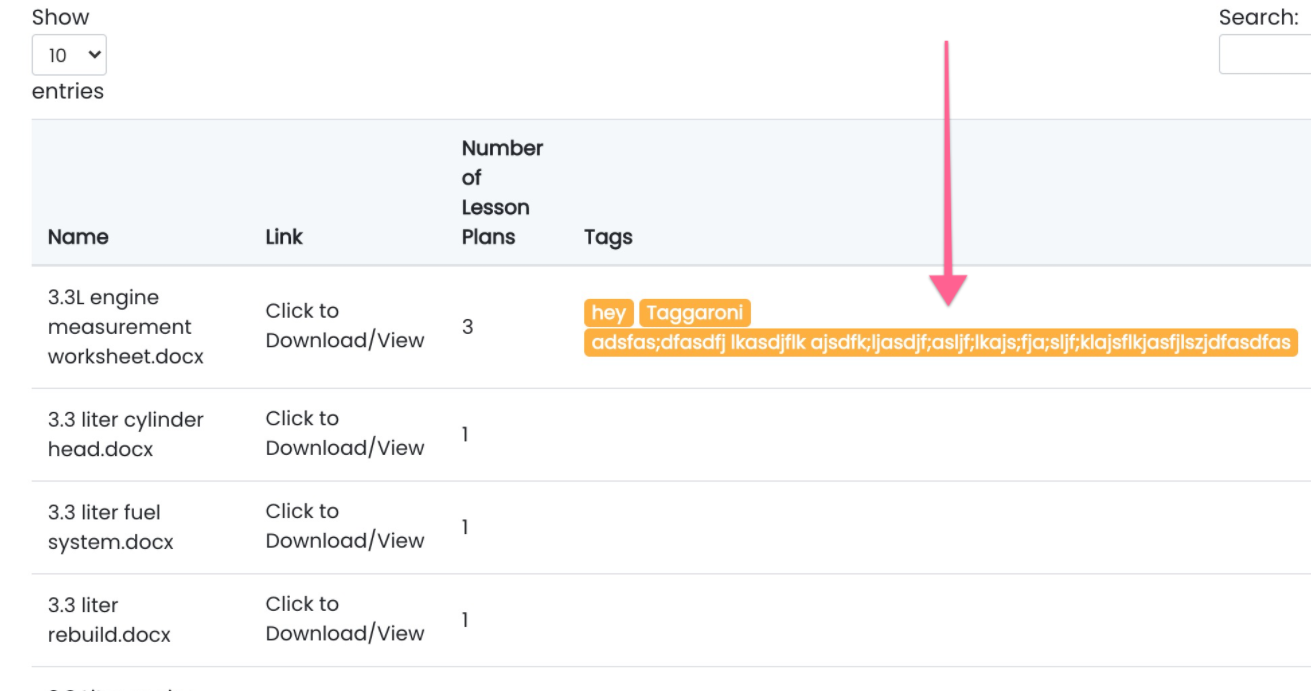
Task: Click lesson plan count for cylinder head row
Action: 465,434
